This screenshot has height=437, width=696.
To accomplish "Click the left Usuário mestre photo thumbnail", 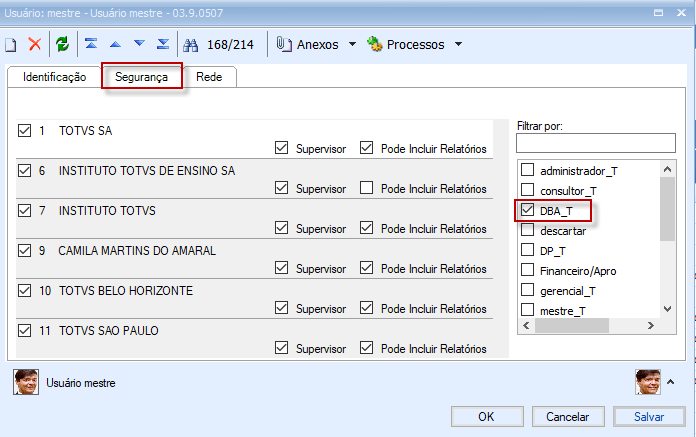I will [x=26, y=382].
